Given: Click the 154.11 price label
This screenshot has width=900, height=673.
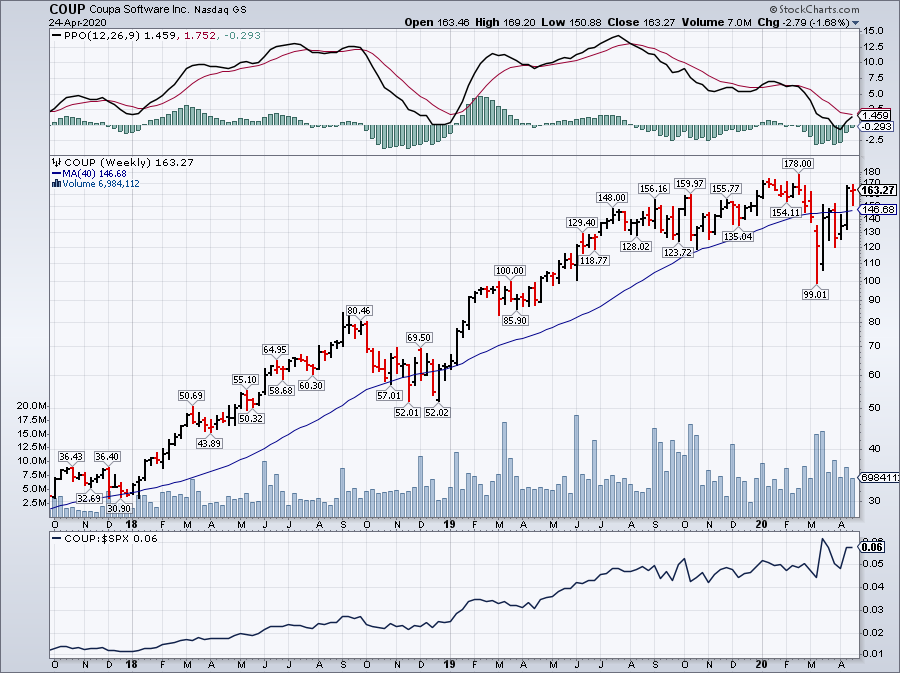Looking at the screenshot, I should pos(786,212).
